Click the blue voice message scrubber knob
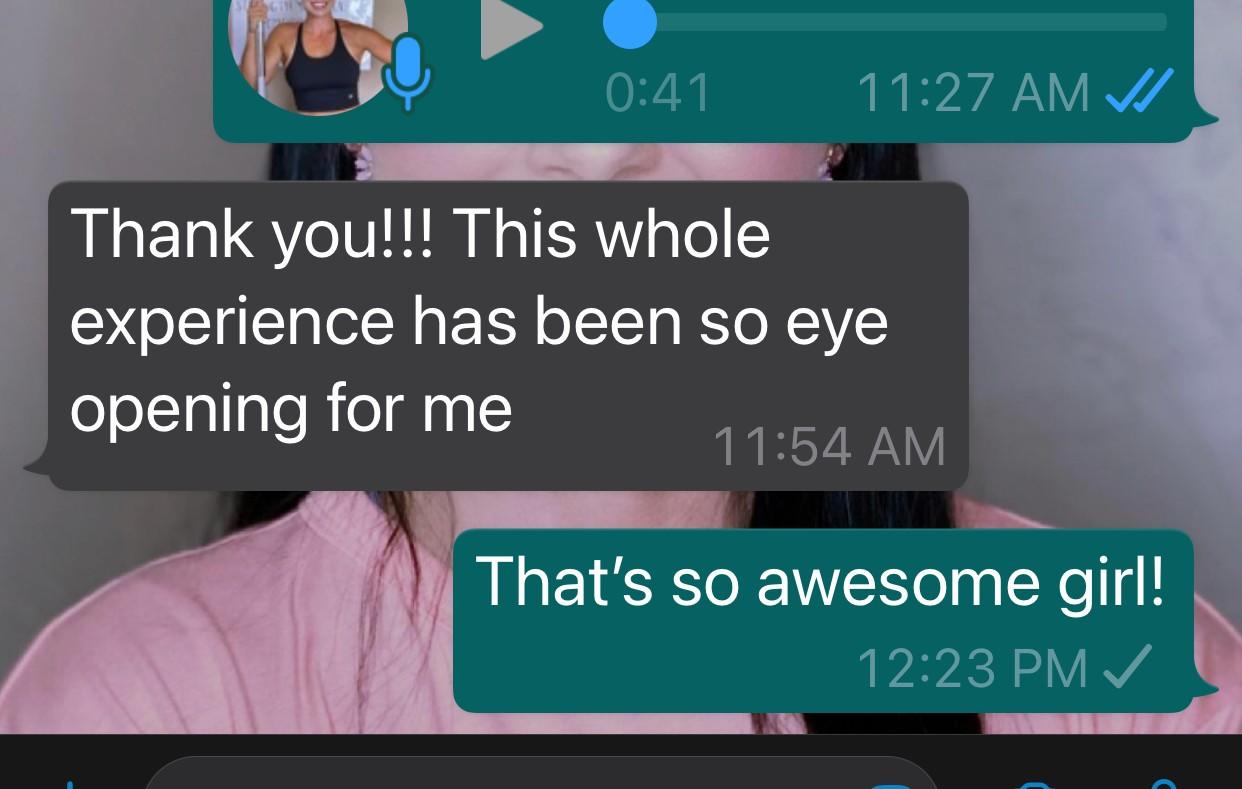Image resolution: width=1242 pixels, height=789 pixels. [x=629, y=23]
